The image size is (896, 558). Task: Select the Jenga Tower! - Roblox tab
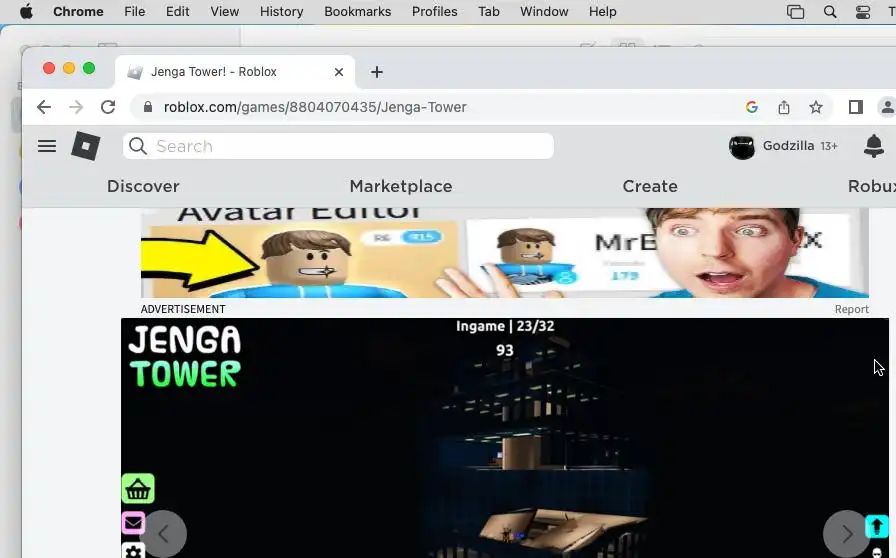pos(235,72)
